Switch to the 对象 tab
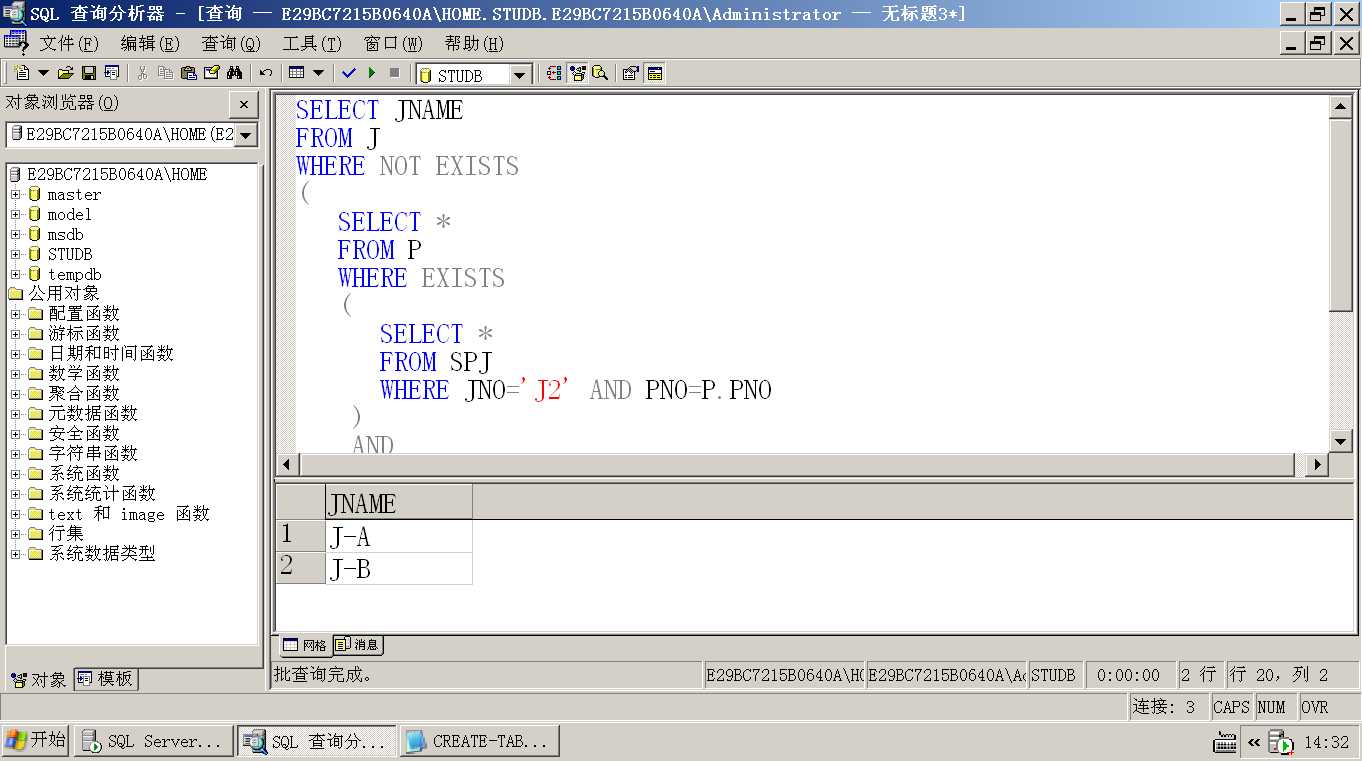Screen dimensions: 1362x761 pyautogui.click(x=39, y=679)
